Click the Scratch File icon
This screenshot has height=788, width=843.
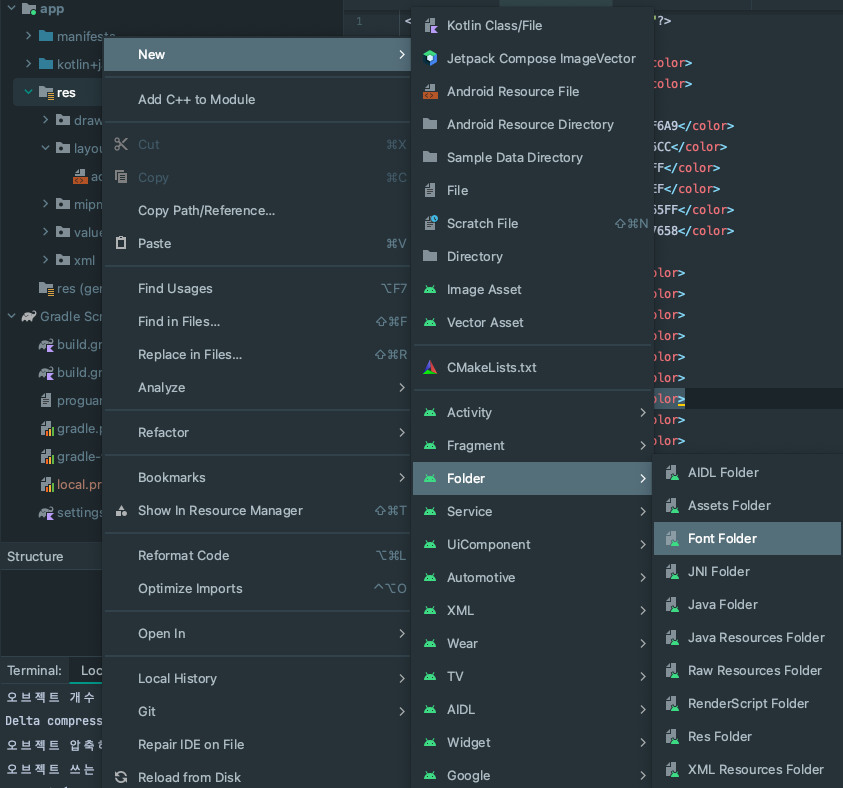(431, 223)
